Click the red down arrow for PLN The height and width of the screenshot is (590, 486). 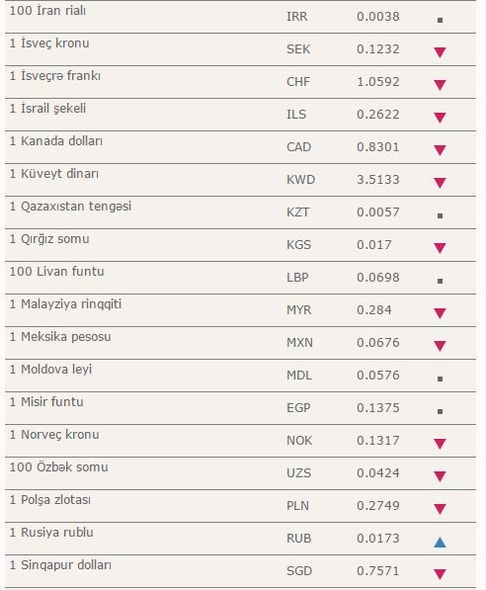click(440, 509)
